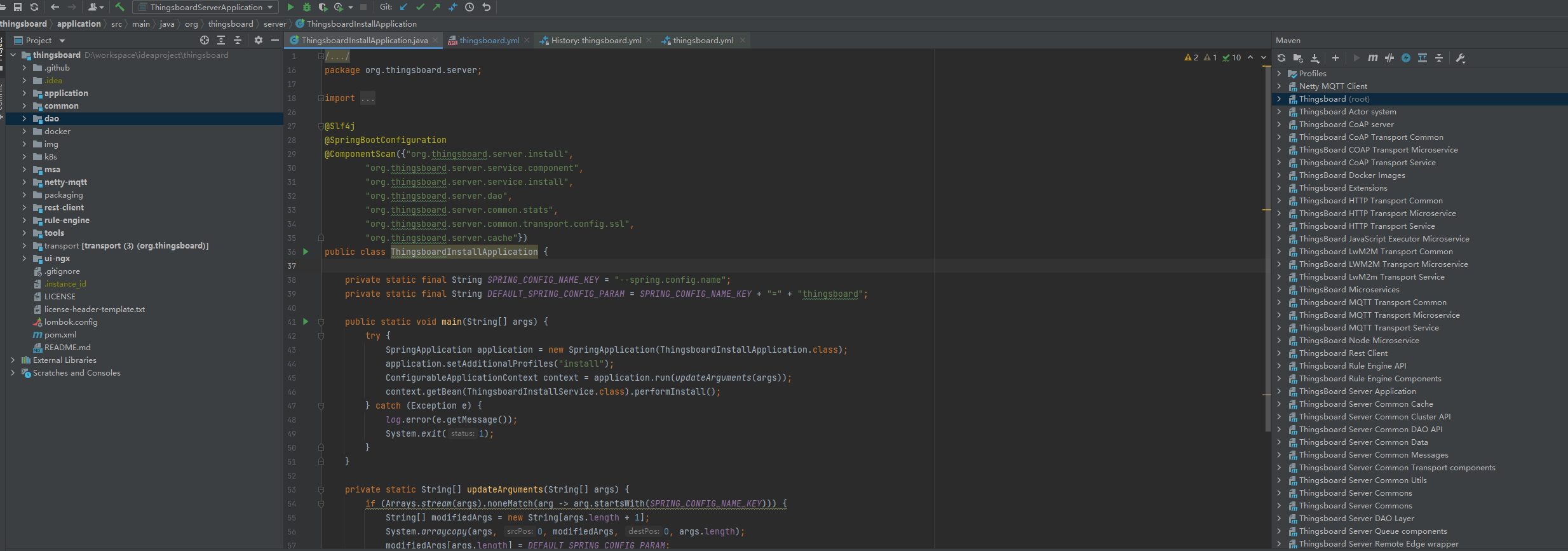The image size is (1568, 551).
Task: Click the Reload All from Disk icon
Action: point(34,7)
